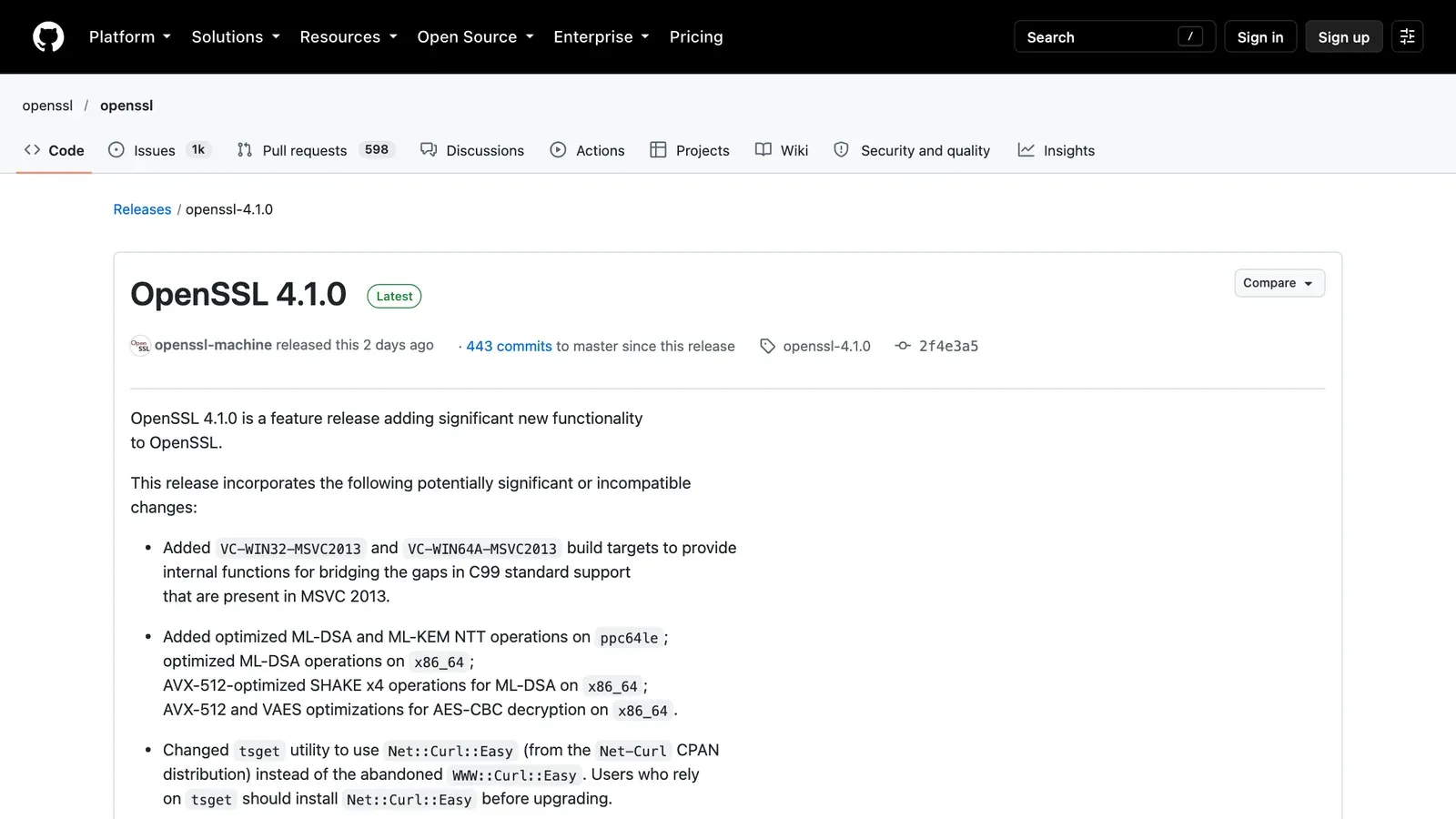1456x819 pixels.
Task: Expand the Resources menu
Action: tap(349, 37)
